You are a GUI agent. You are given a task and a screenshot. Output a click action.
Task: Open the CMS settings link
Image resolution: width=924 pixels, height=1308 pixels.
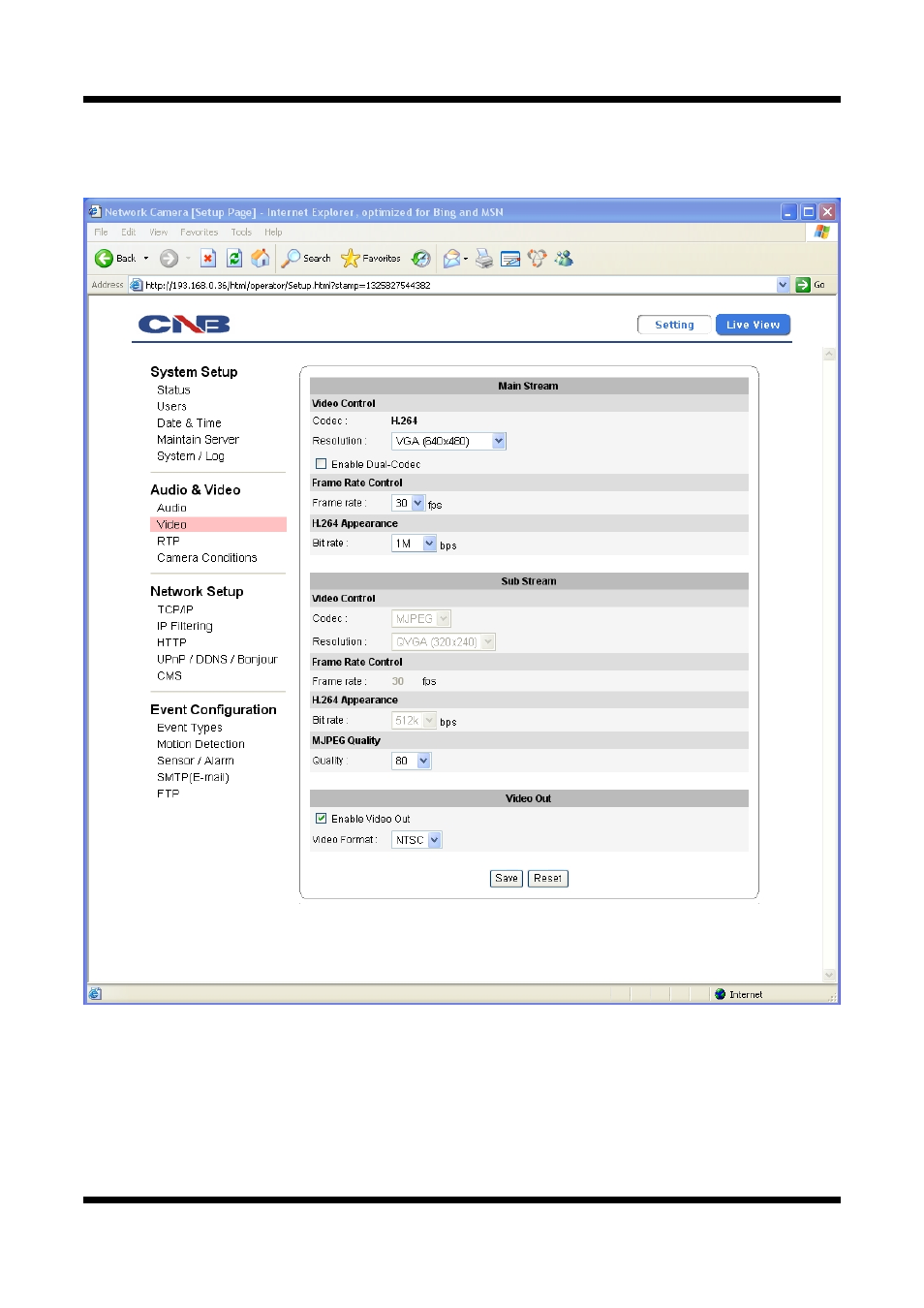[169, 676]
